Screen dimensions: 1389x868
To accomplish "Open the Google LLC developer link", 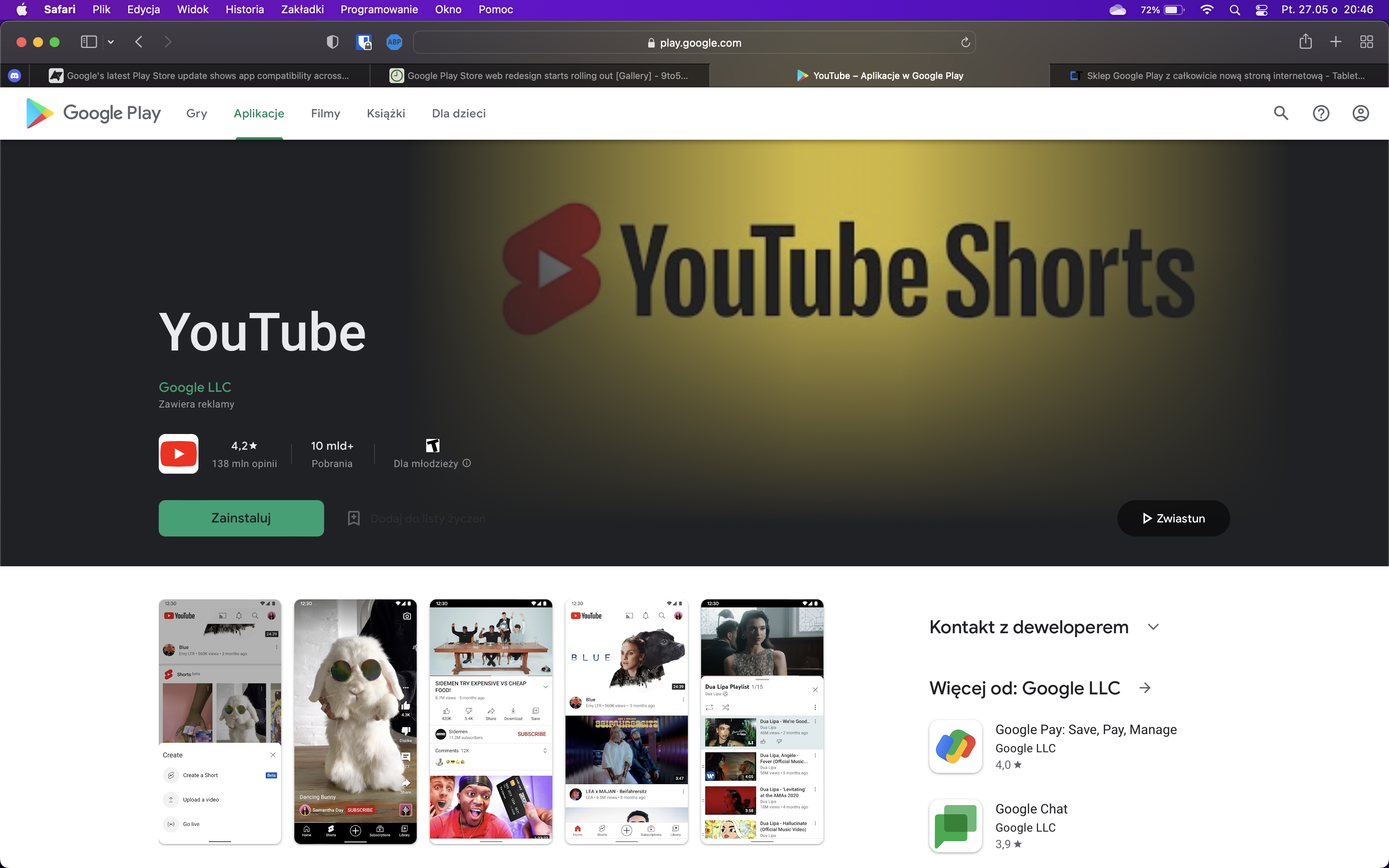I will pyautogui.click(x=195, y=387).
